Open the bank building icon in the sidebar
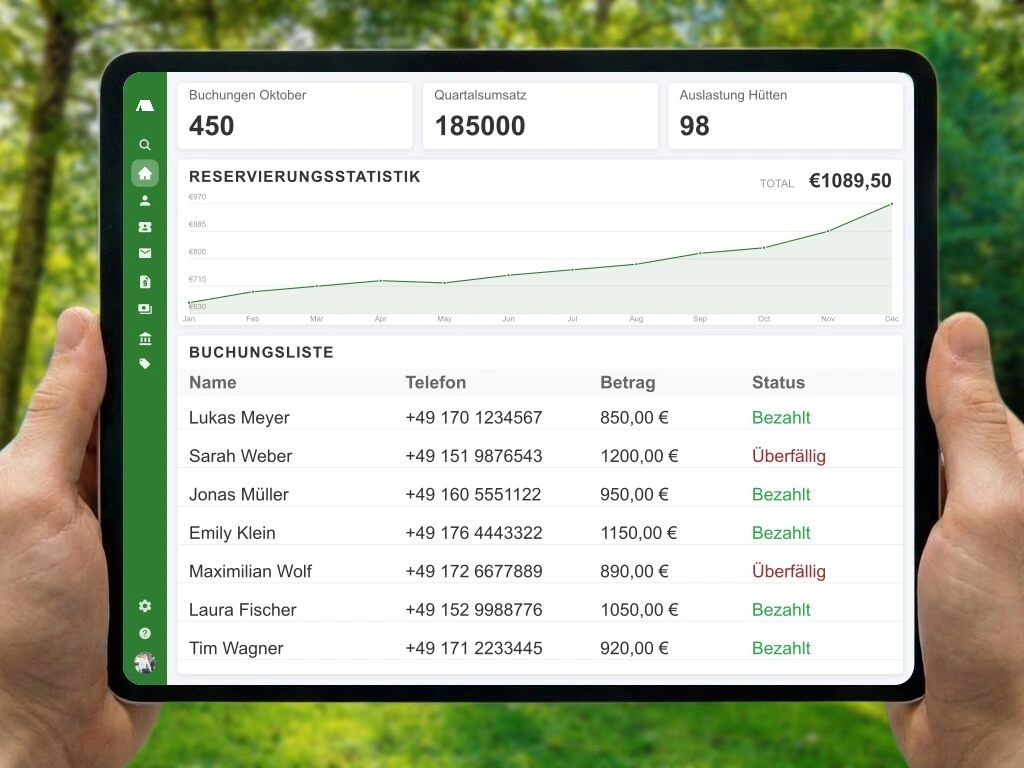 point(145,338)
